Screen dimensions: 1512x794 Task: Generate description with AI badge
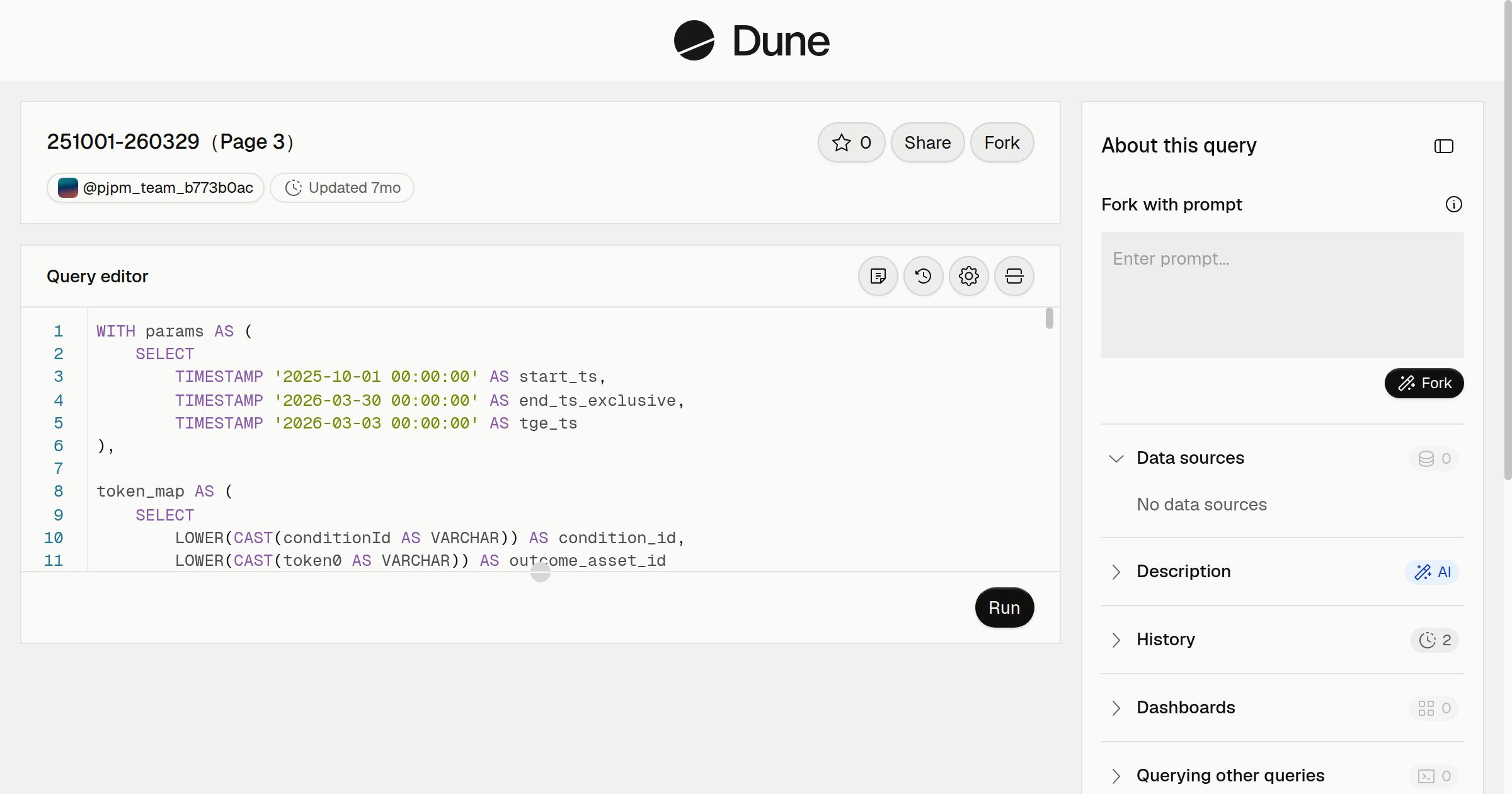click(1432, 572)
